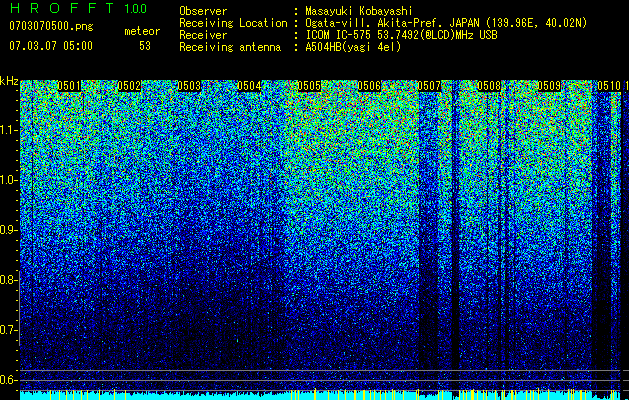Click the 1.1 frequency axis label
Screen dimensions: 629x400
click(9, 130)
